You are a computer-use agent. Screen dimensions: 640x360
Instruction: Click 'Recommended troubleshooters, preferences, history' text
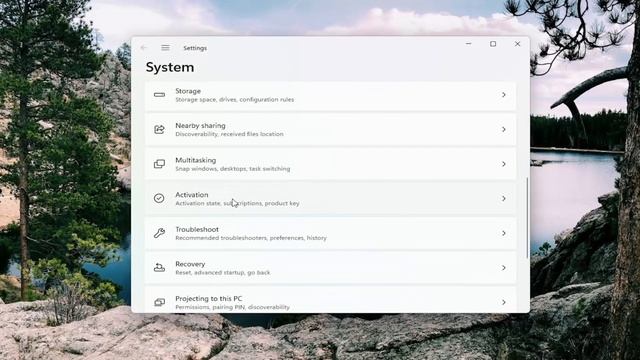251,238
